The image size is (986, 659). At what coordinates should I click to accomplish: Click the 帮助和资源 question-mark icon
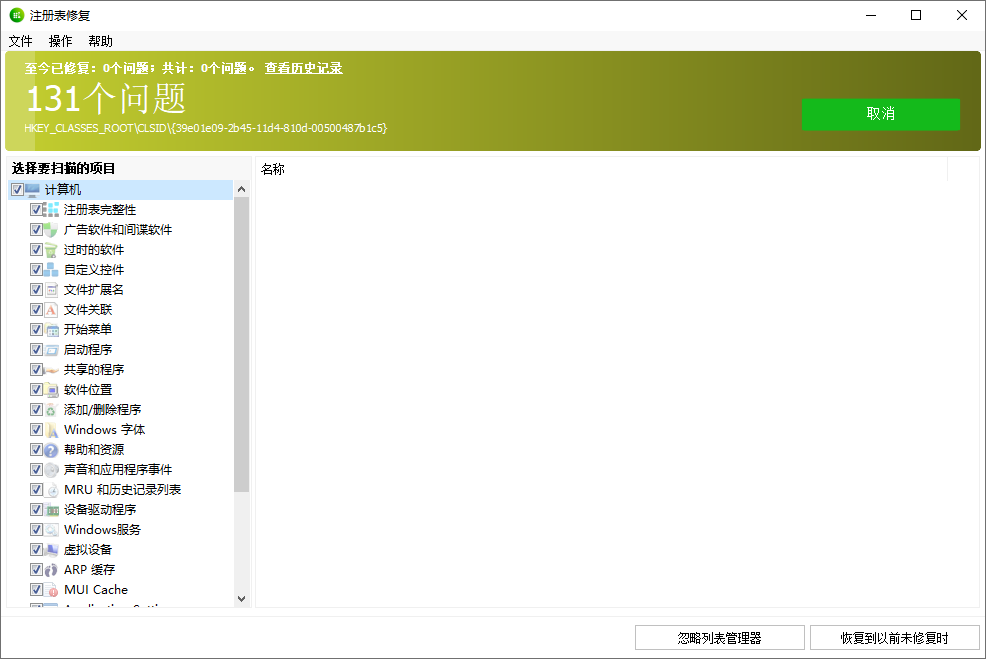pos(51,449)
